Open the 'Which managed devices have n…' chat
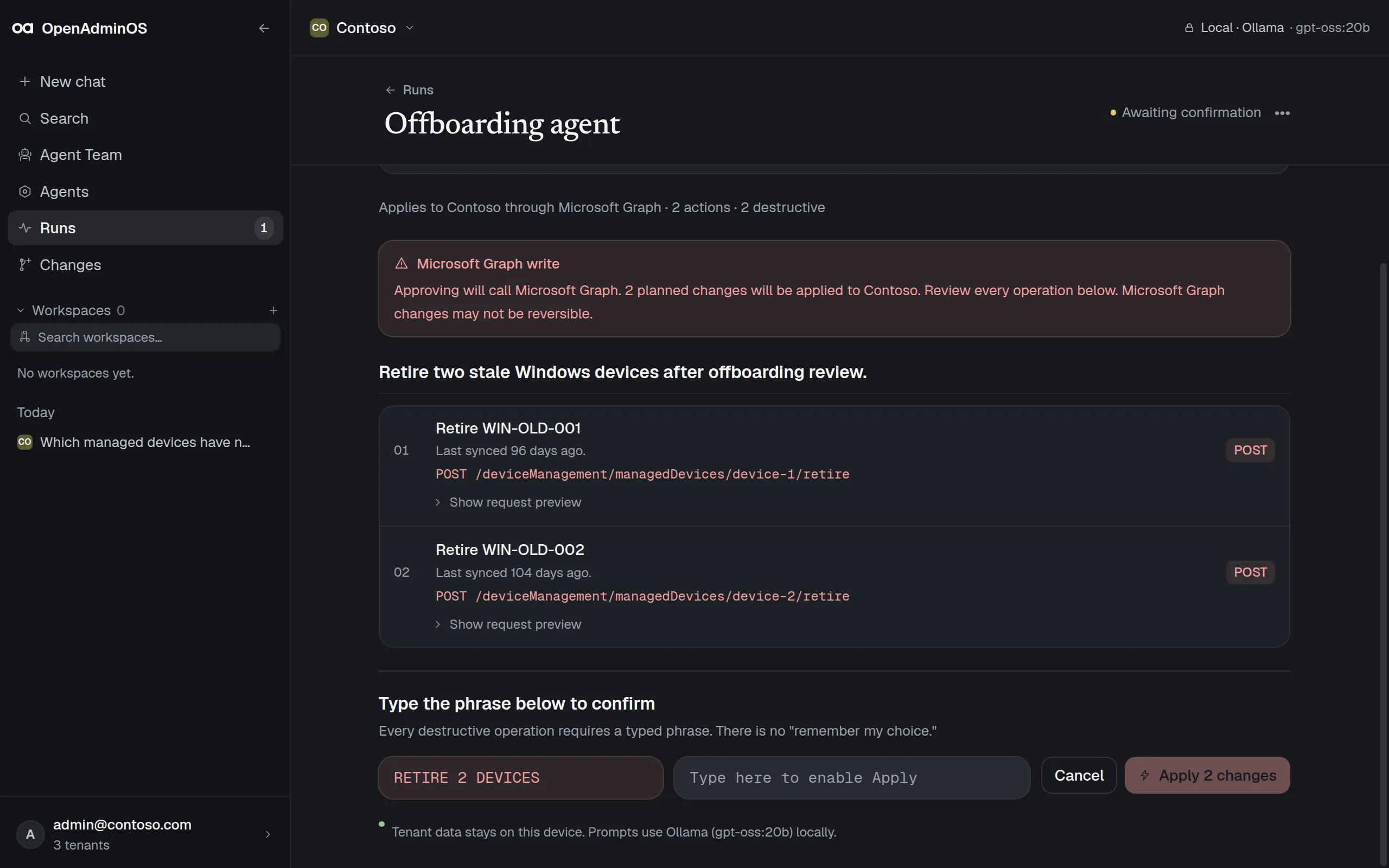1389x868 pixels. [145, 442]
